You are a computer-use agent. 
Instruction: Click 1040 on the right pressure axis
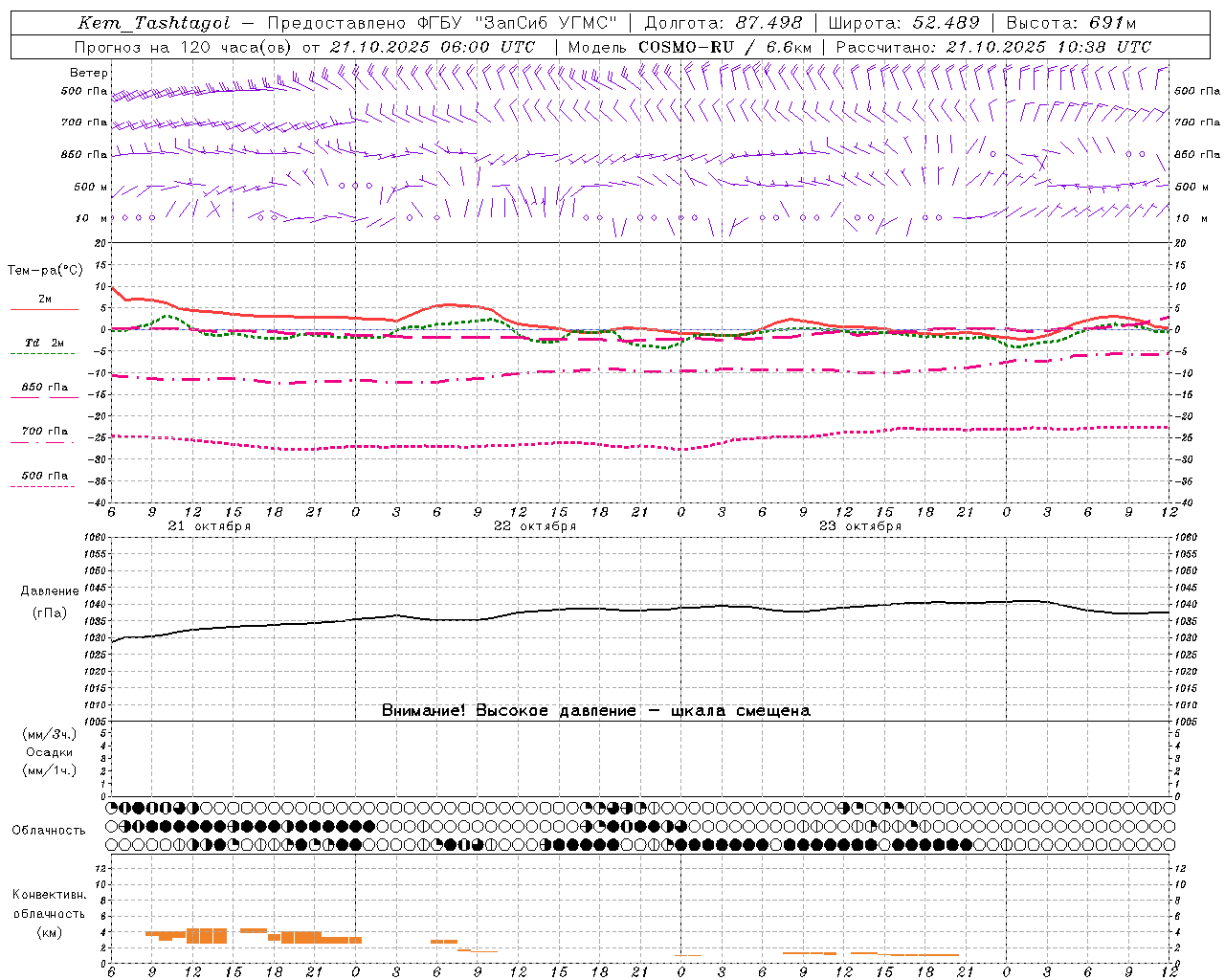[x=1186, y=605]
